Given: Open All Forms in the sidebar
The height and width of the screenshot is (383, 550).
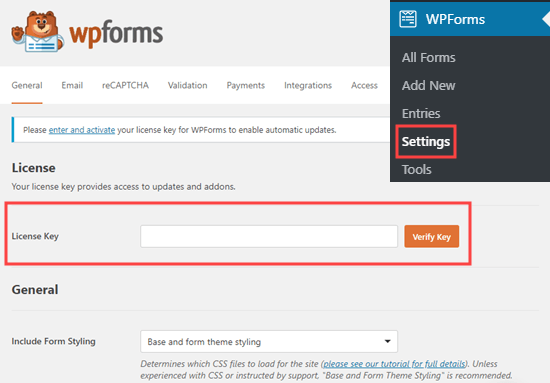Looking at the screenshot, I should tap(428, 58).
